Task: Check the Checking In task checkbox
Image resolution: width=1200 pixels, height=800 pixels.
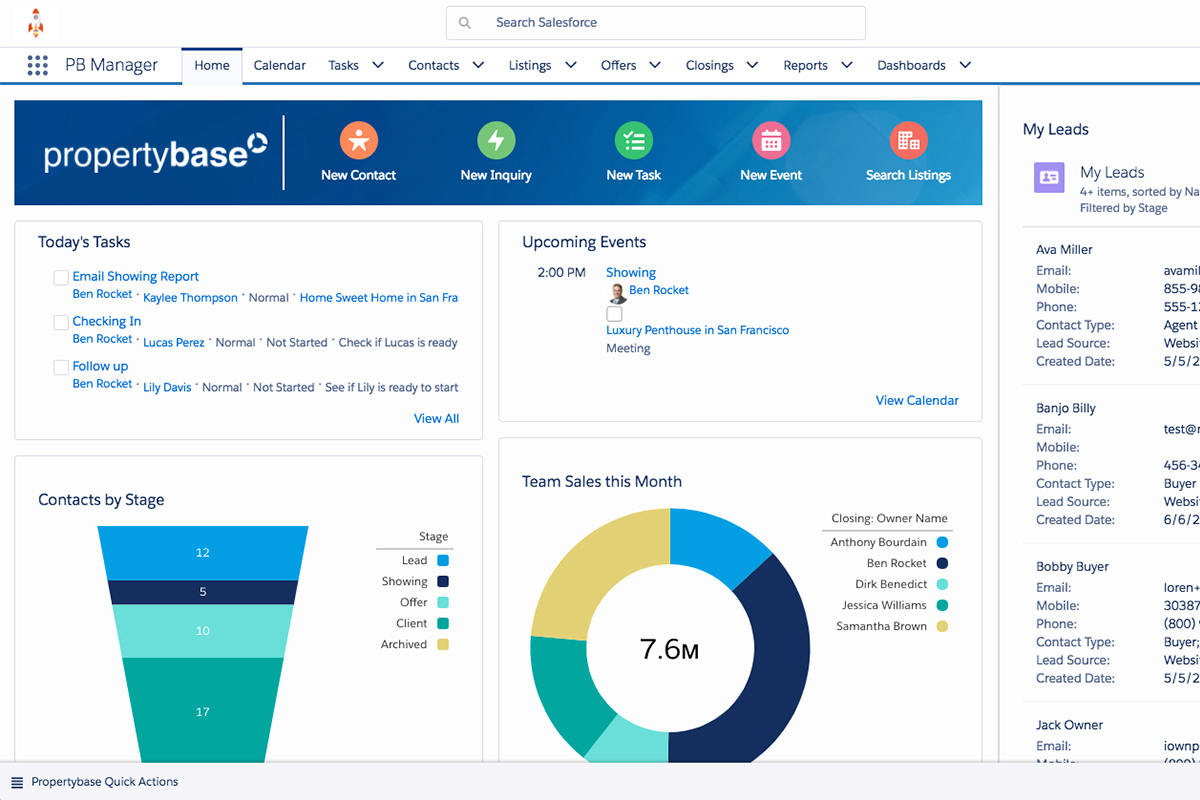Action: (x=61, y=323)
